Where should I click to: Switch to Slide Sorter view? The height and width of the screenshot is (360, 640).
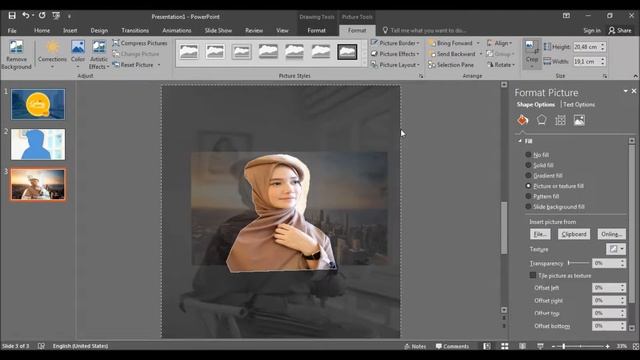[x=505, y=346]
